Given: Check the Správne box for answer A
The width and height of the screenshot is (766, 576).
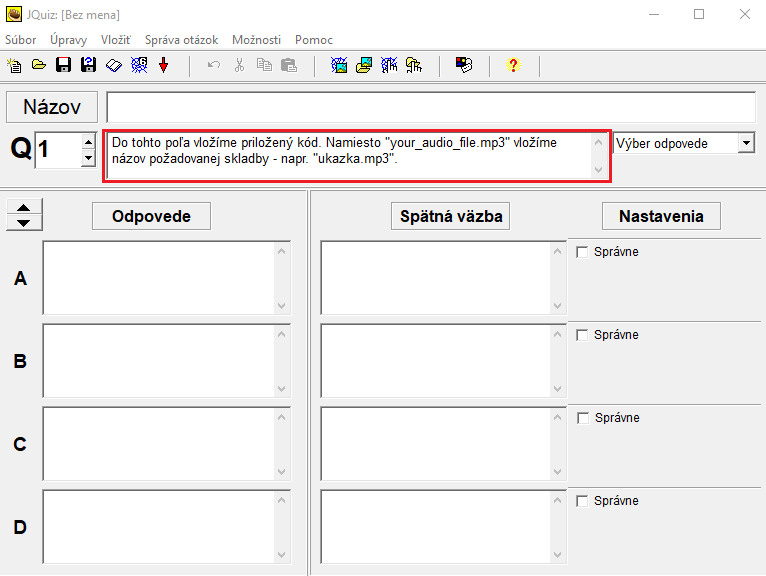Looking at the screenshot, I should pos(582,252).
